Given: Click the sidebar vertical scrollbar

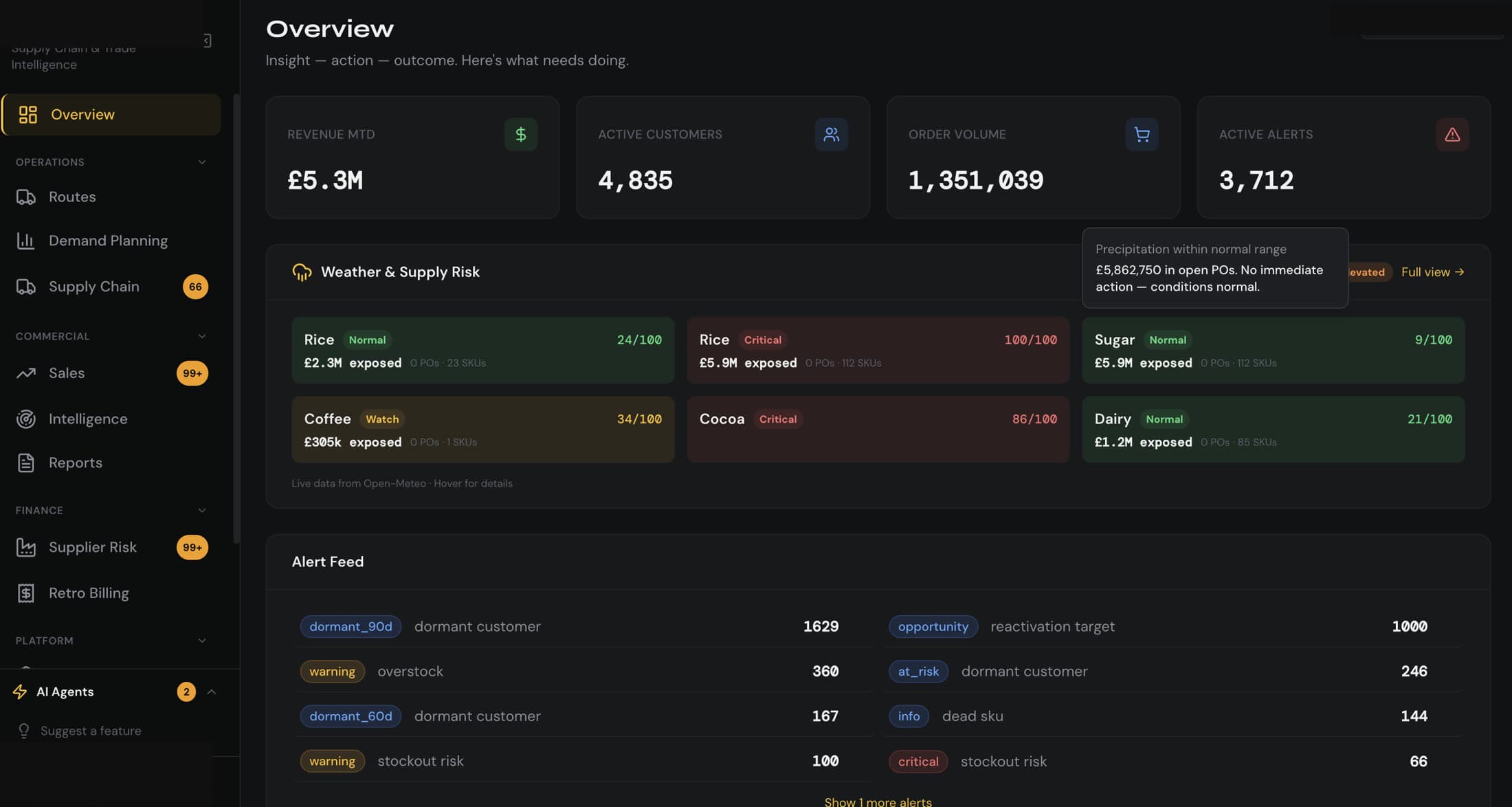Looking at the screenshot, I should [x=236, y=319].
